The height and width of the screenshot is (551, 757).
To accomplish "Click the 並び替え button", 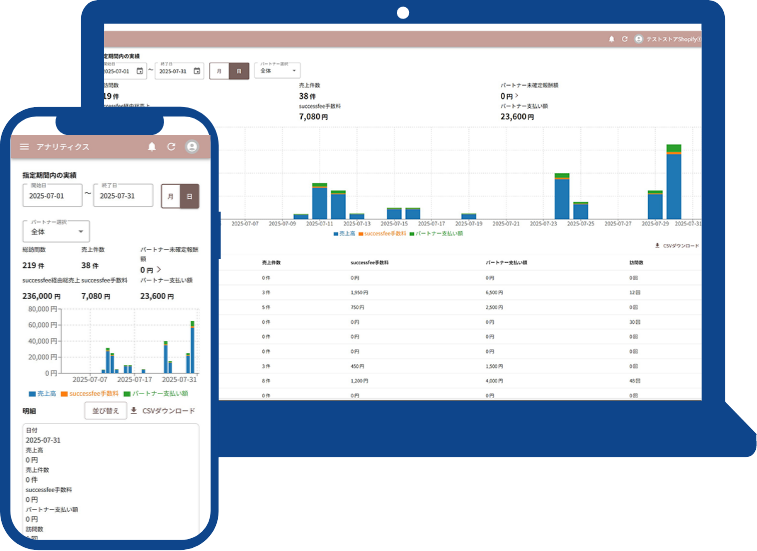I will point(105,410).
